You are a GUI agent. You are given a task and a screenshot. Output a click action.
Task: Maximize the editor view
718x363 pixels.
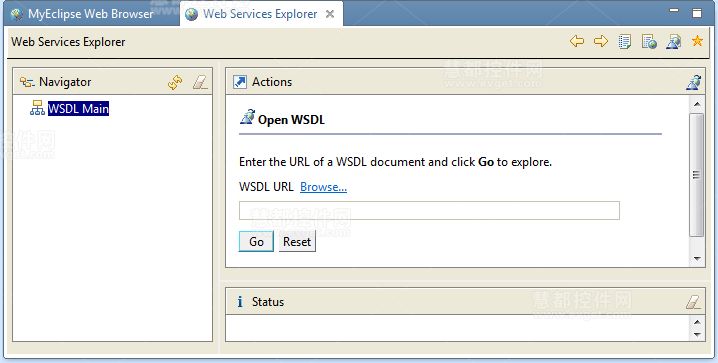click(696, 13)
